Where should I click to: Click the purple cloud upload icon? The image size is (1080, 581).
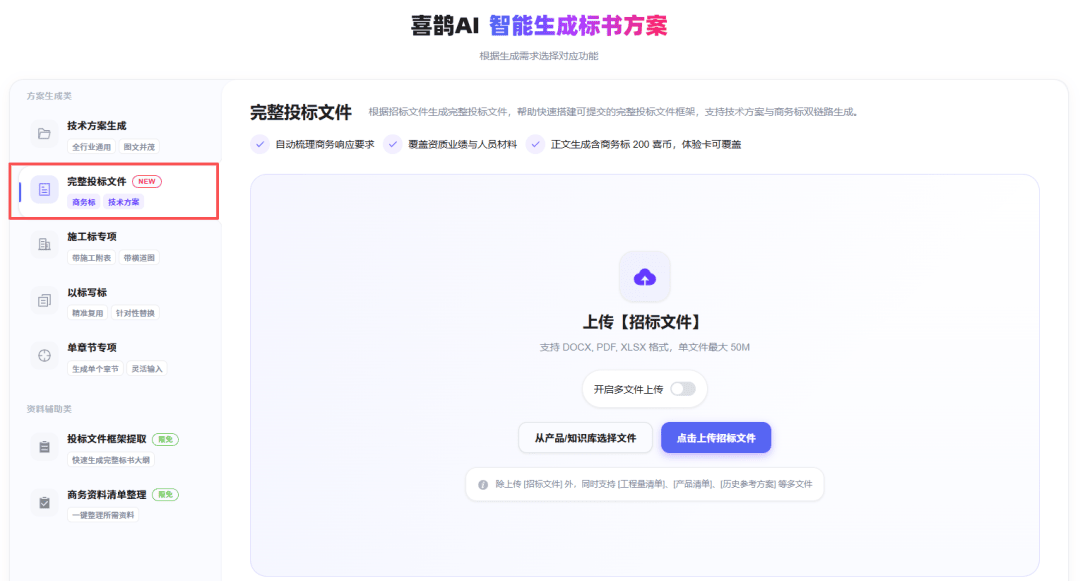(645, 277)
